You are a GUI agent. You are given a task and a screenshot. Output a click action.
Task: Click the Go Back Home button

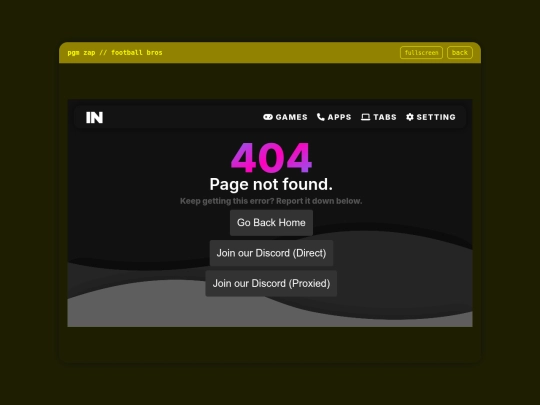tap(271, 223)
